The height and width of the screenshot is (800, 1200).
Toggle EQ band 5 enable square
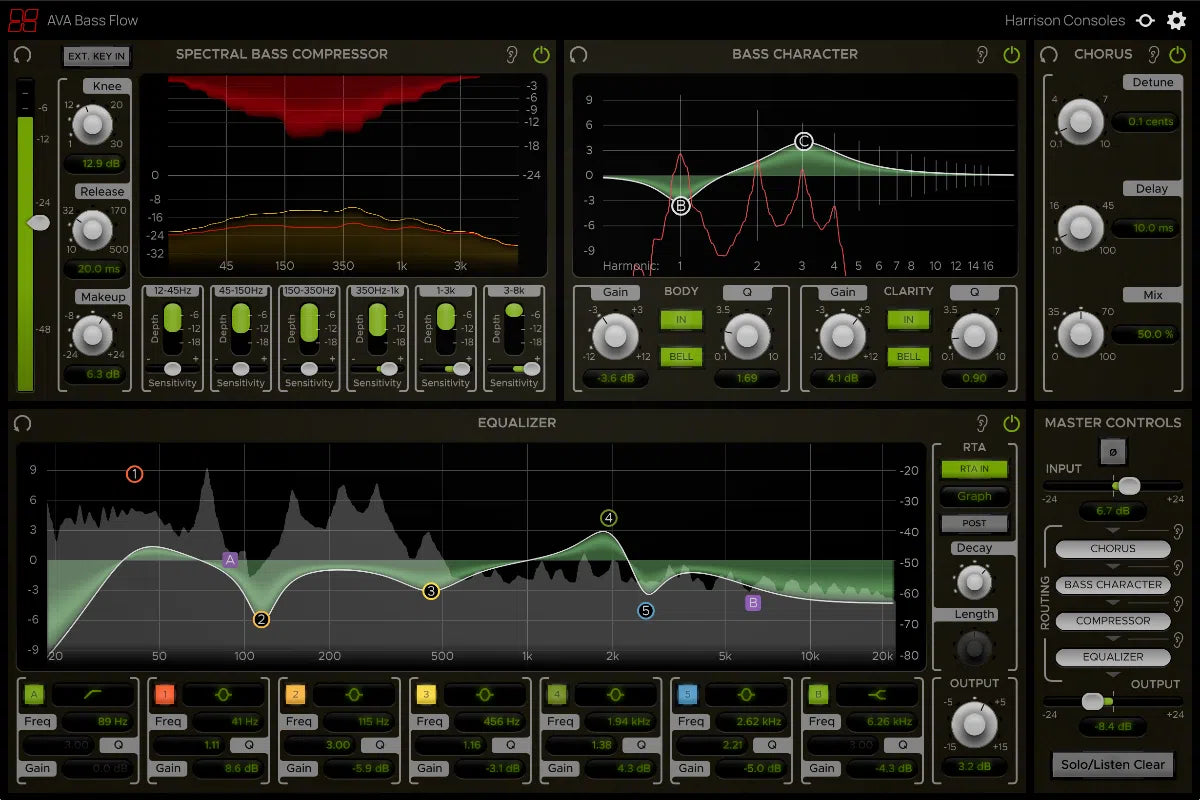pos(686,694)
